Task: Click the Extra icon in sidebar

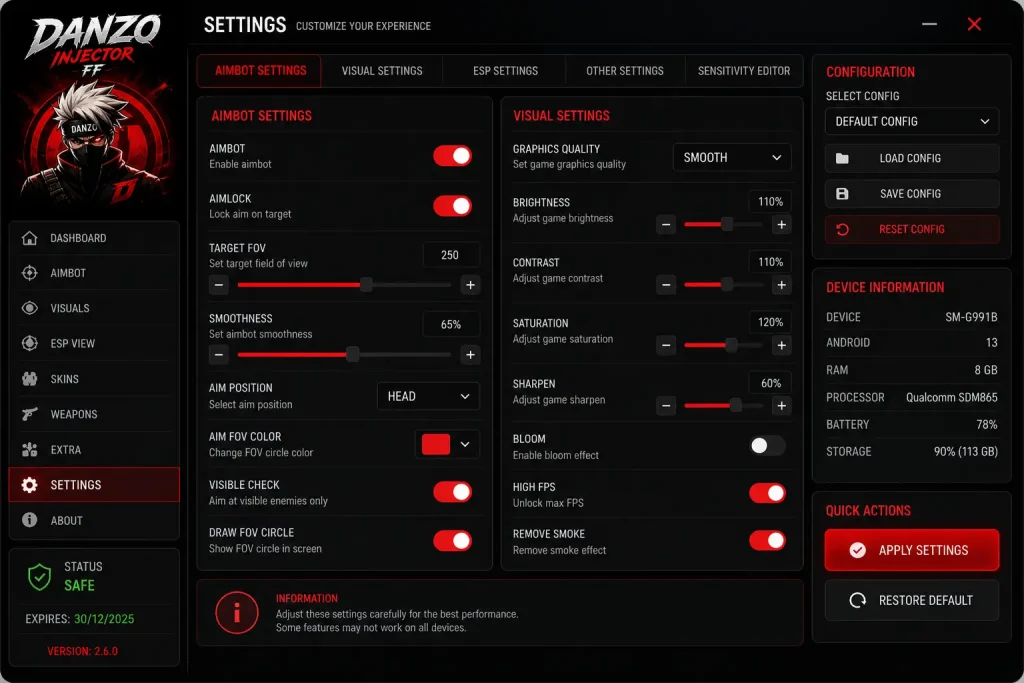Action: tap(29, 449)
